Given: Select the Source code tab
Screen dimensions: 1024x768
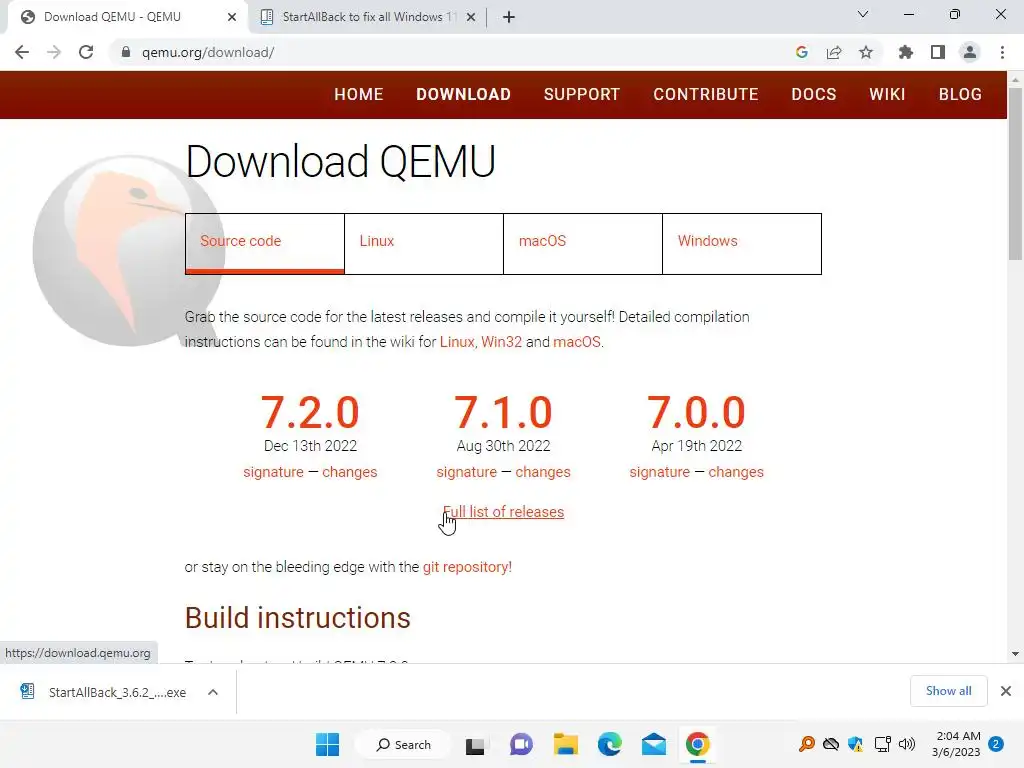Looking at the screenshot, I should (x=264, y=244).
